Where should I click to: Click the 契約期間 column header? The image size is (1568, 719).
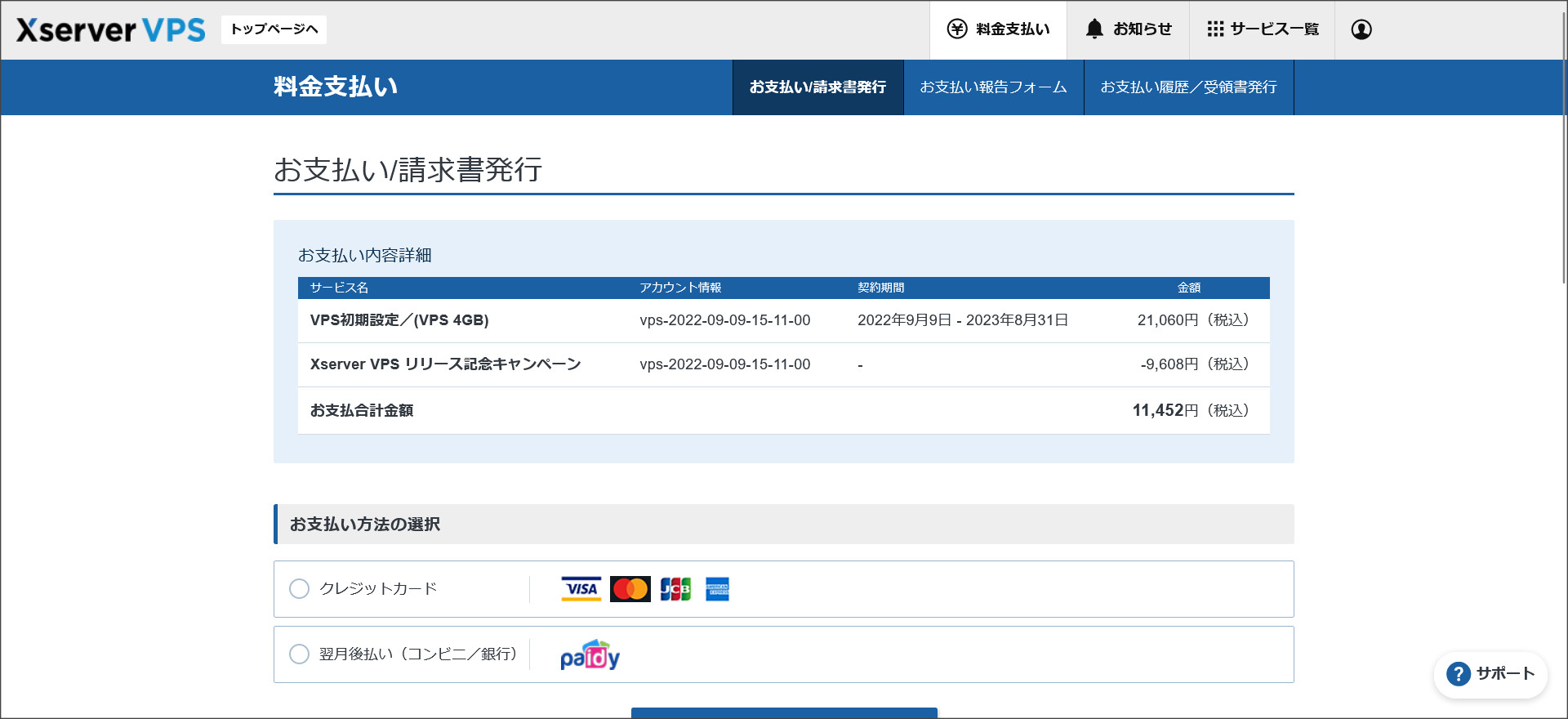point(881,288)
